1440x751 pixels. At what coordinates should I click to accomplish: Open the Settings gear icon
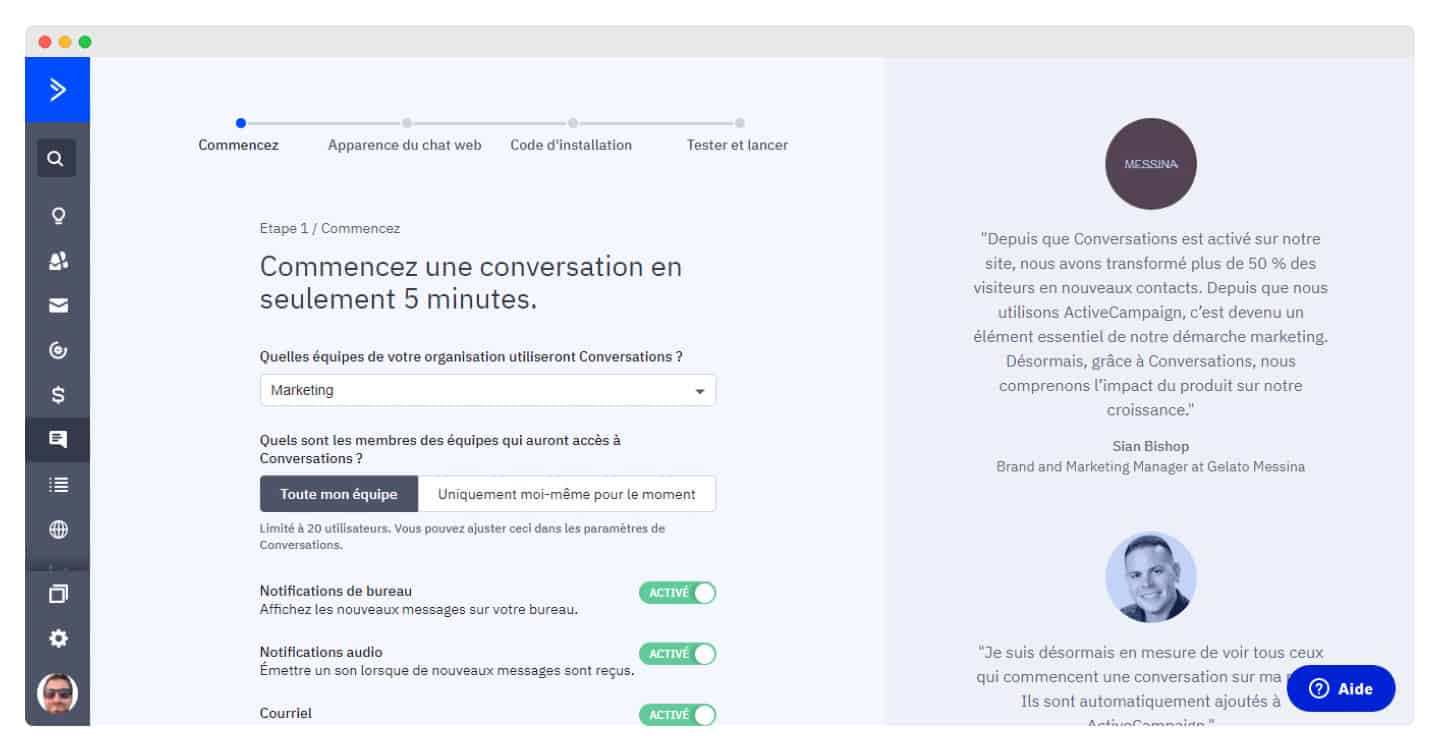tap(58, 638)
